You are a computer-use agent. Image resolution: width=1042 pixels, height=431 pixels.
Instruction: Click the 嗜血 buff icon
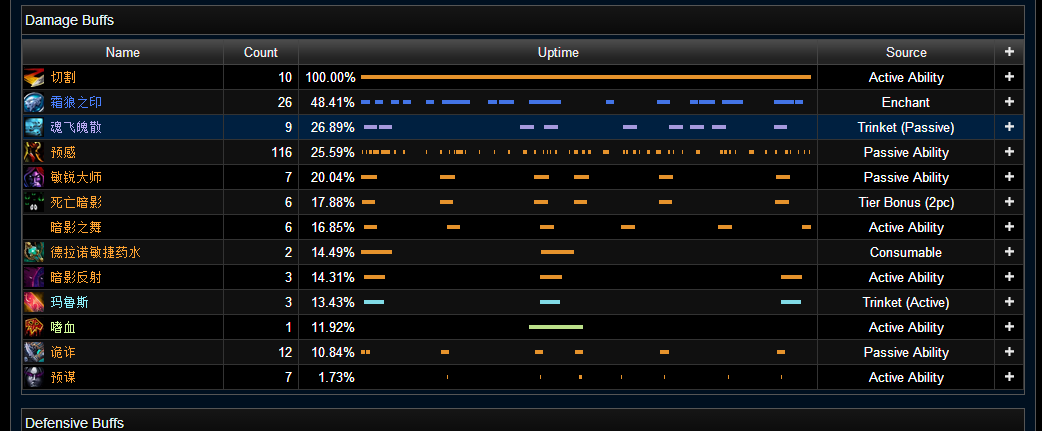[x=34, y=327]
